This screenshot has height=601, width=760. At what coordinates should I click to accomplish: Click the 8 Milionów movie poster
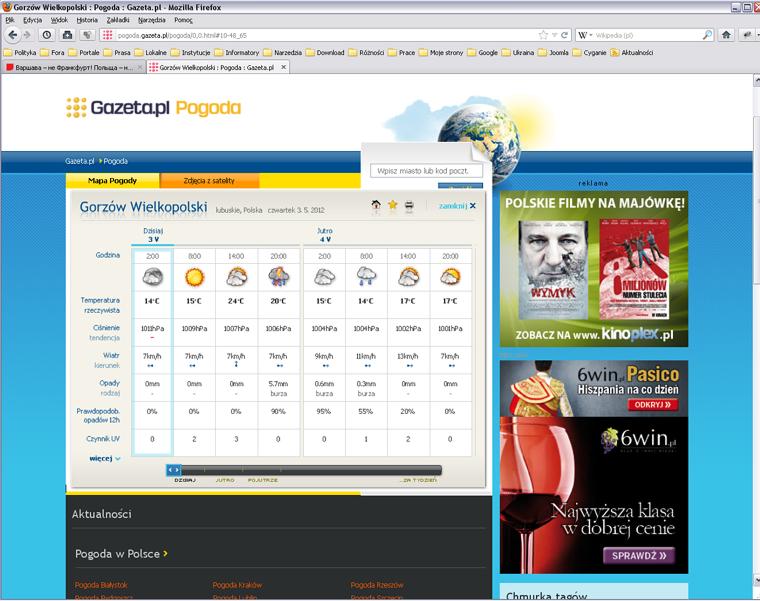pos(634,269)
